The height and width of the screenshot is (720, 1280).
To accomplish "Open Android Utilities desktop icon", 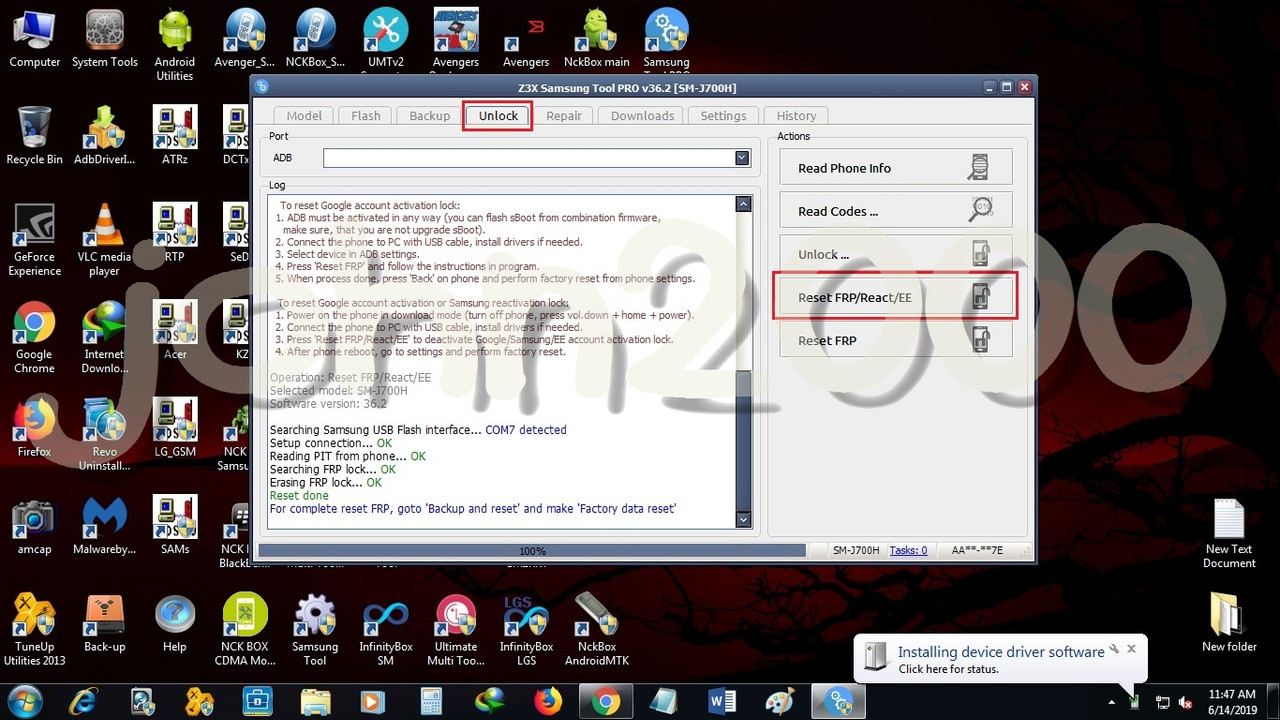I will click(175, 46).
